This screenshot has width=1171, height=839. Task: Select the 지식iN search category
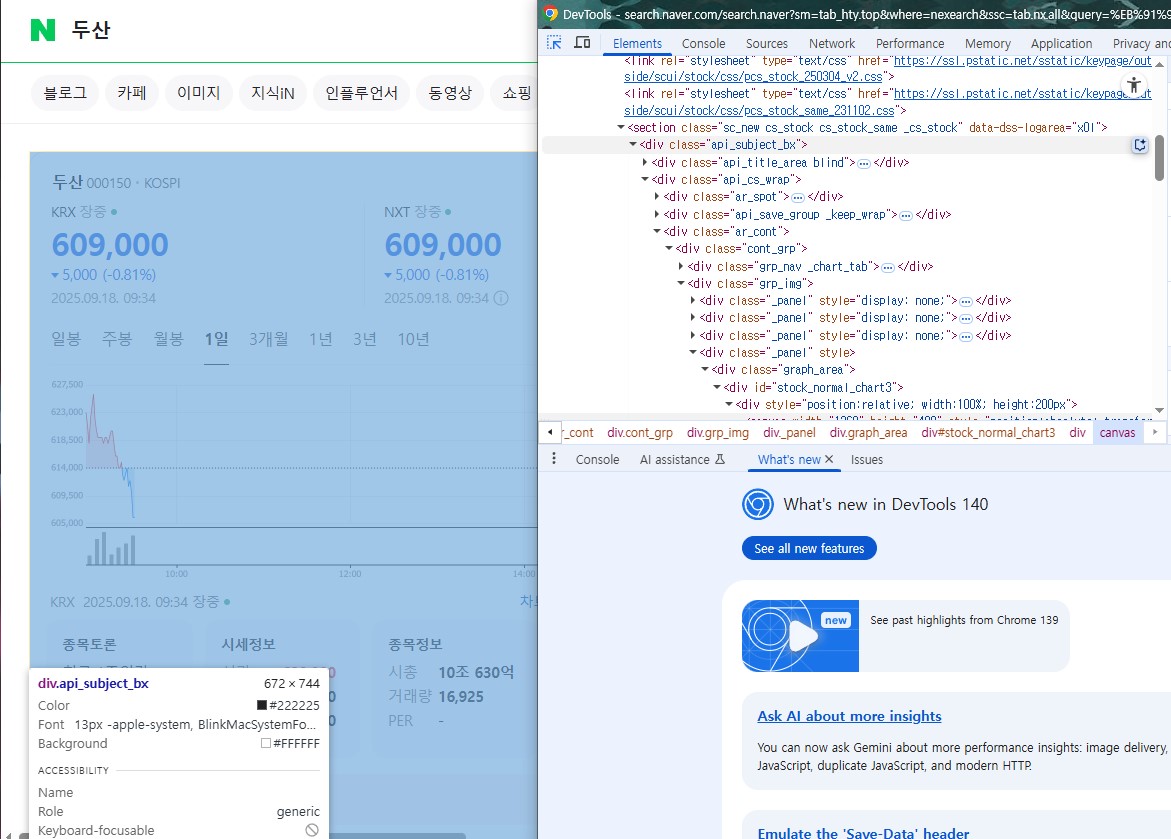coord(273,93)
